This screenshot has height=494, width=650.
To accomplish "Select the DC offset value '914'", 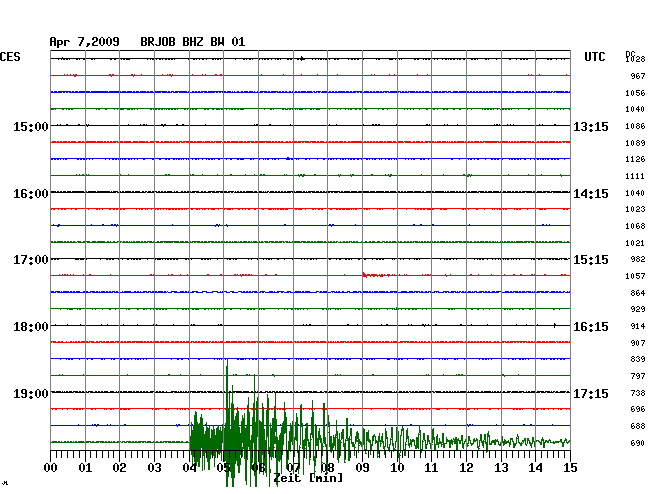I will (x=638, y=326).
